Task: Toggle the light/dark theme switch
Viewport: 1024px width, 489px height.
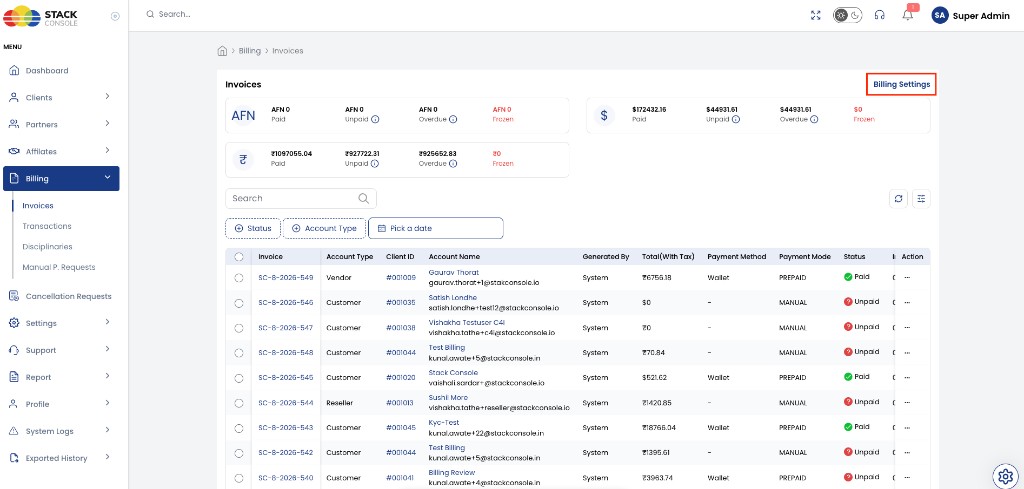Action: point(848,15)
